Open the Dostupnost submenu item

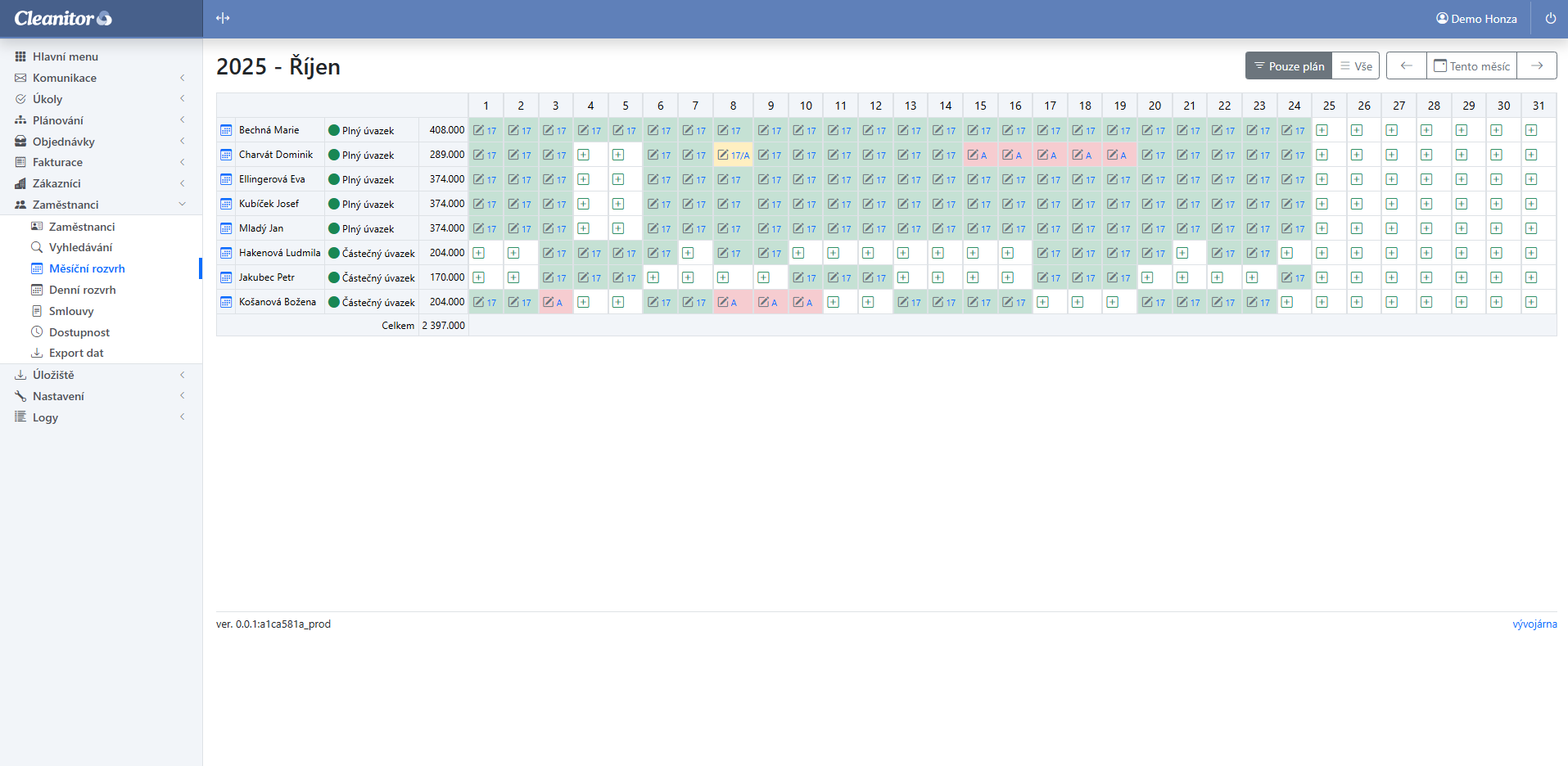pyautogui.click(x=79, y=332)
